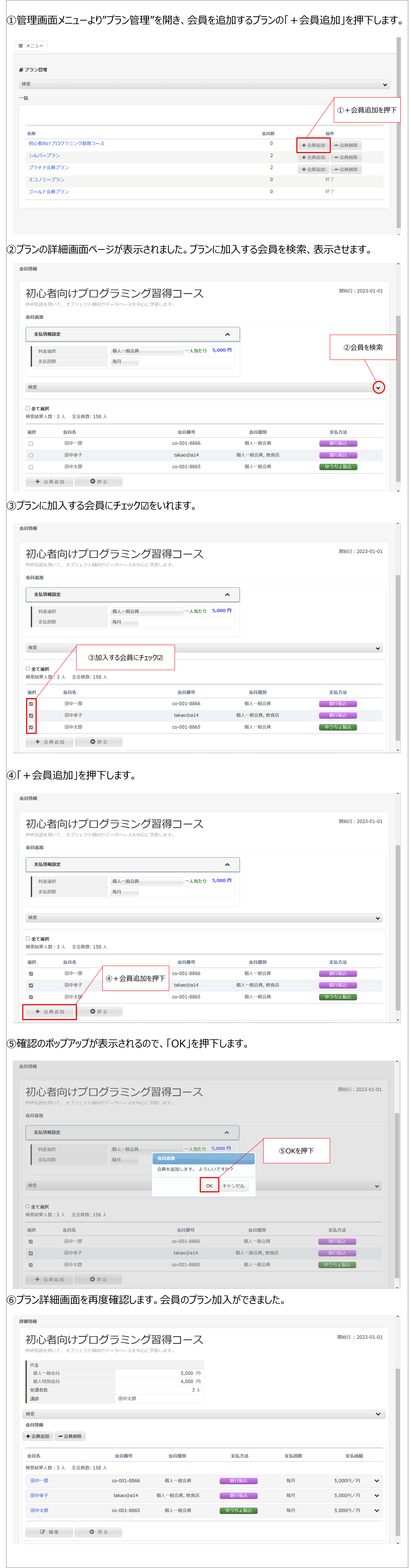Open 田中一郎 member link in step ⑥
The width and height of the screenshot is (411, 1568).
coord(40,1481)
